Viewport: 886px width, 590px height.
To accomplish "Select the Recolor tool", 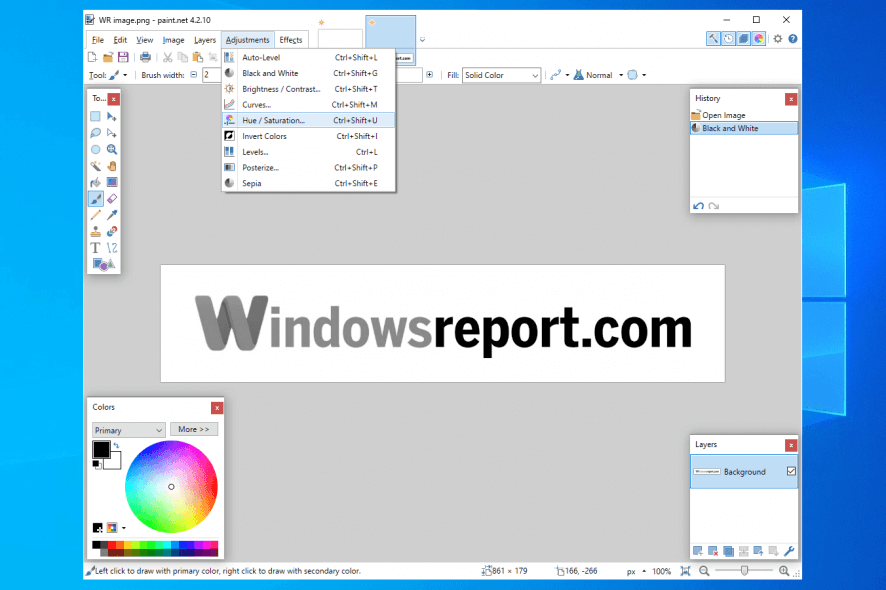I will point(112,231).
